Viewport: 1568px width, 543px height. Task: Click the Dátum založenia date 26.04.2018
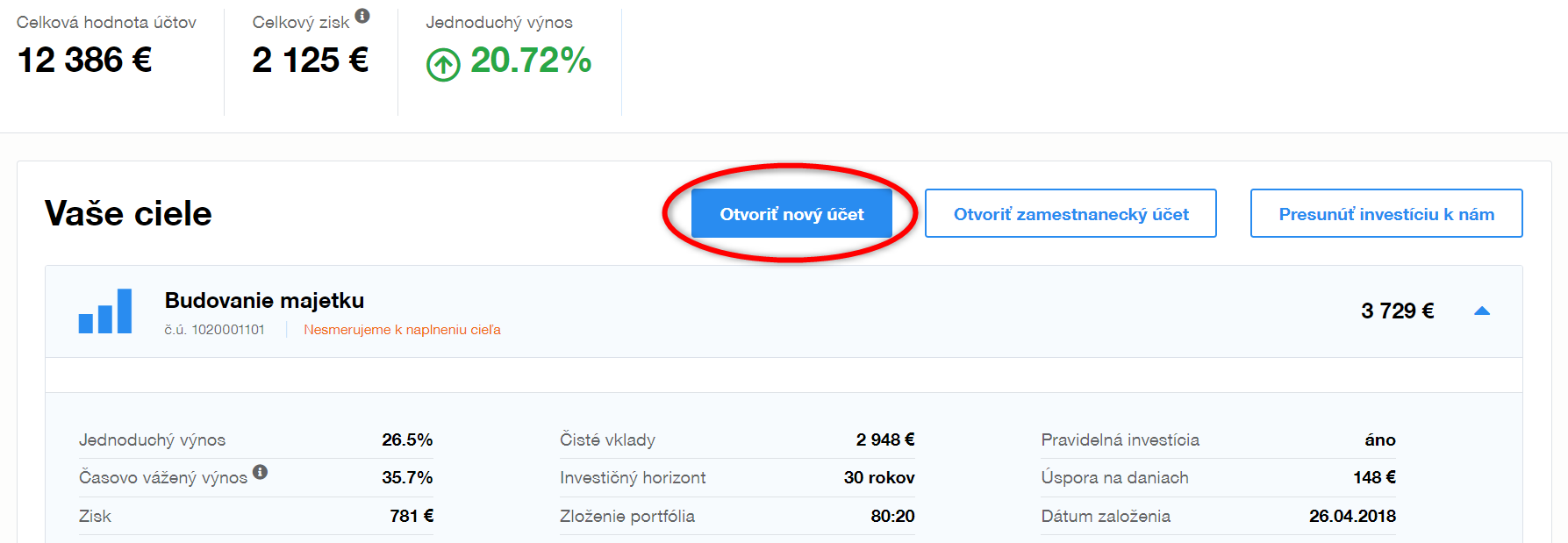point(1352,516)
